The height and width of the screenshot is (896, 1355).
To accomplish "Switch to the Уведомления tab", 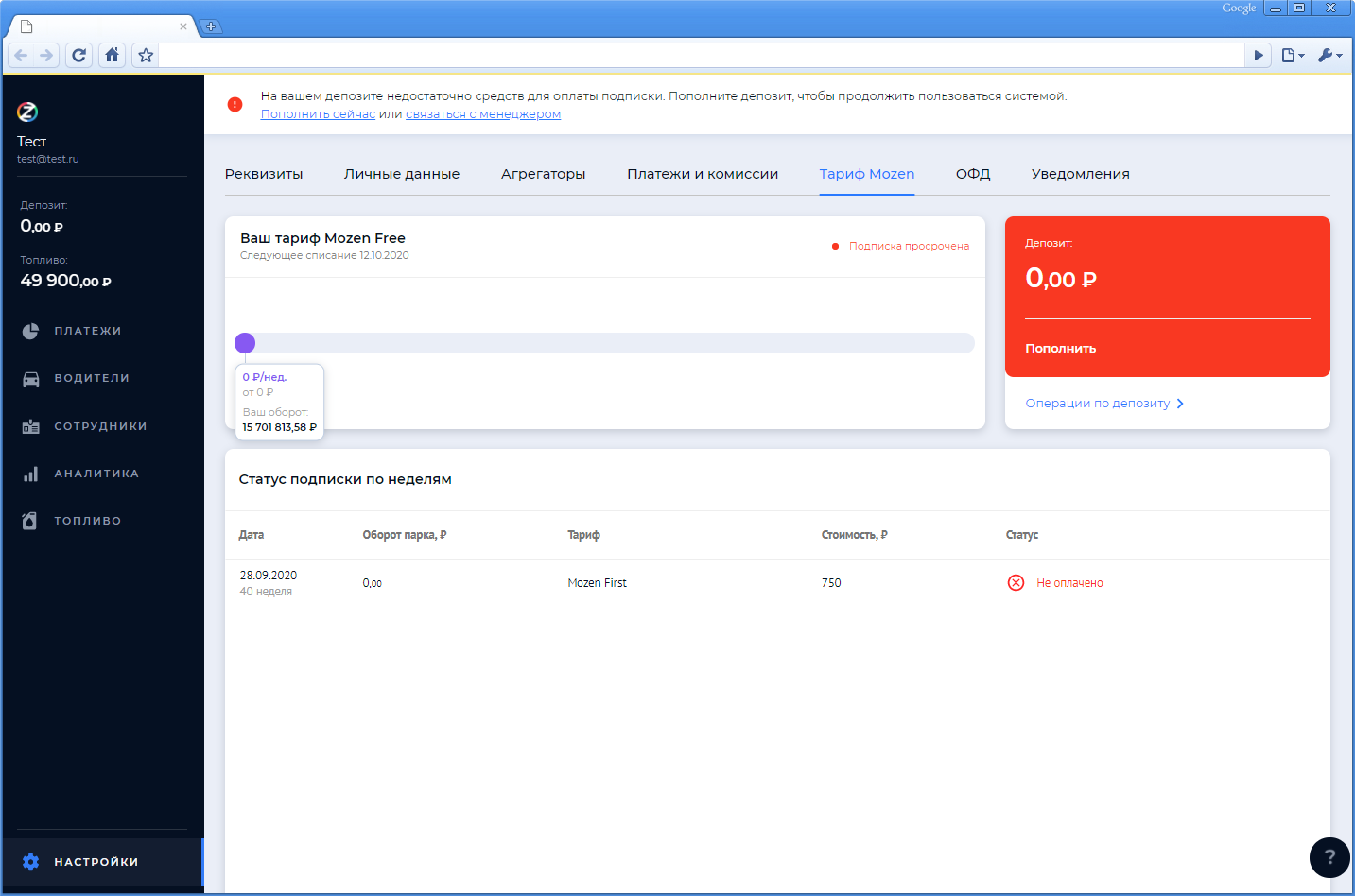I will coord(1081,174).
